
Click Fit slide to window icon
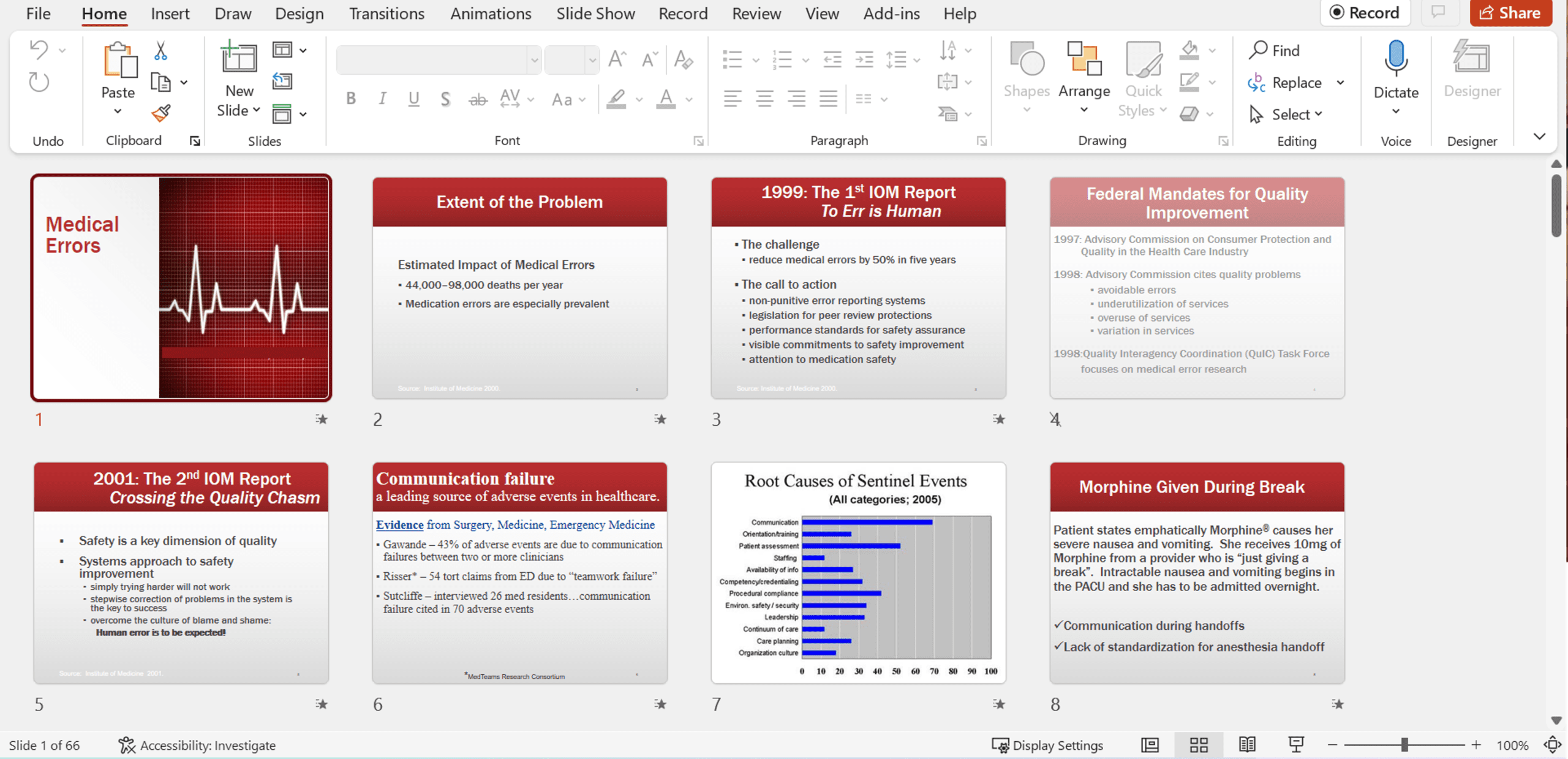coord(1552,745)
